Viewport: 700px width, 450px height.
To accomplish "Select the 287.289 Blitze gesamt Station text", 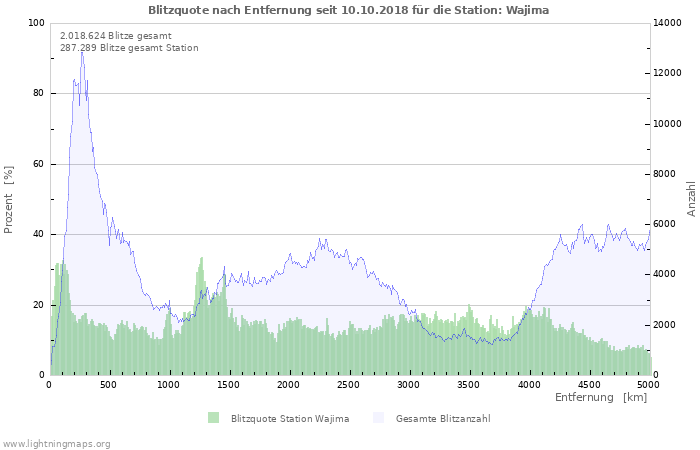I will click(x=129, y=48).
